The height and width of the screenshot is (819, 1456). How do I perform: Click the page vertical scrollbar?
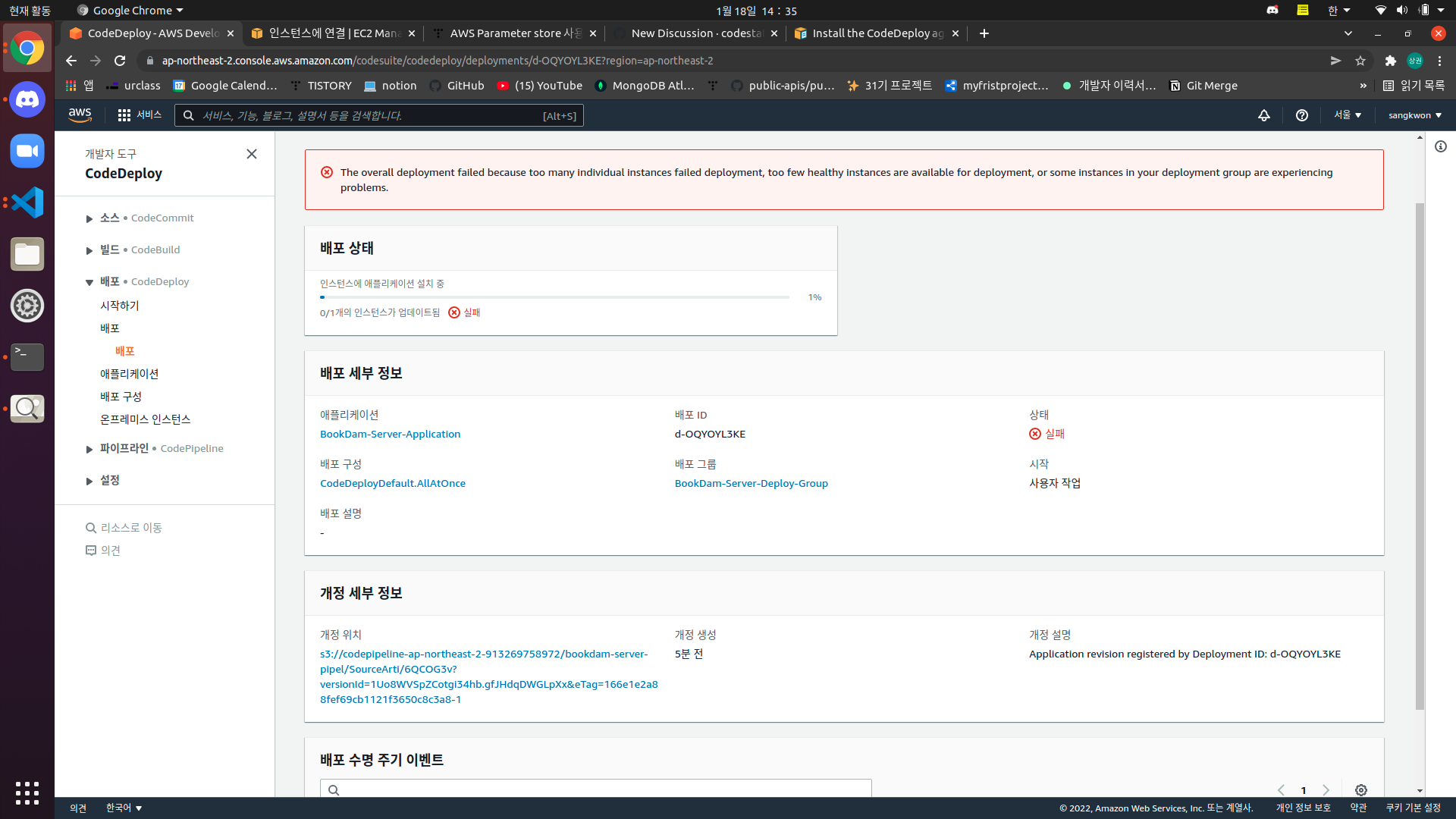click(x=1420, y=457)
